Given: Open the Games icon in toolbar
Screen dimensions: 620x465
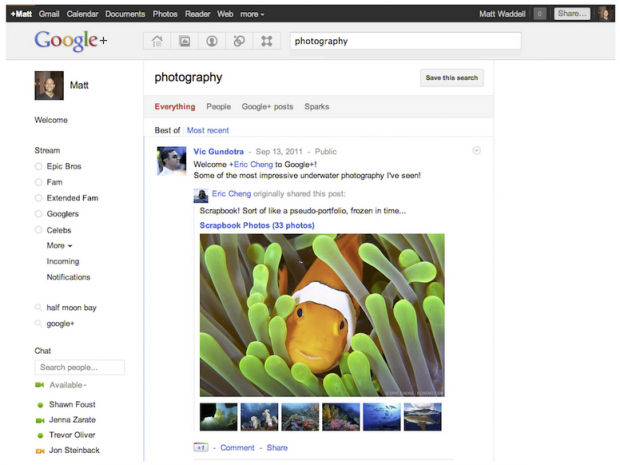Looking at the screenshot, I should (x=266, y=41).
